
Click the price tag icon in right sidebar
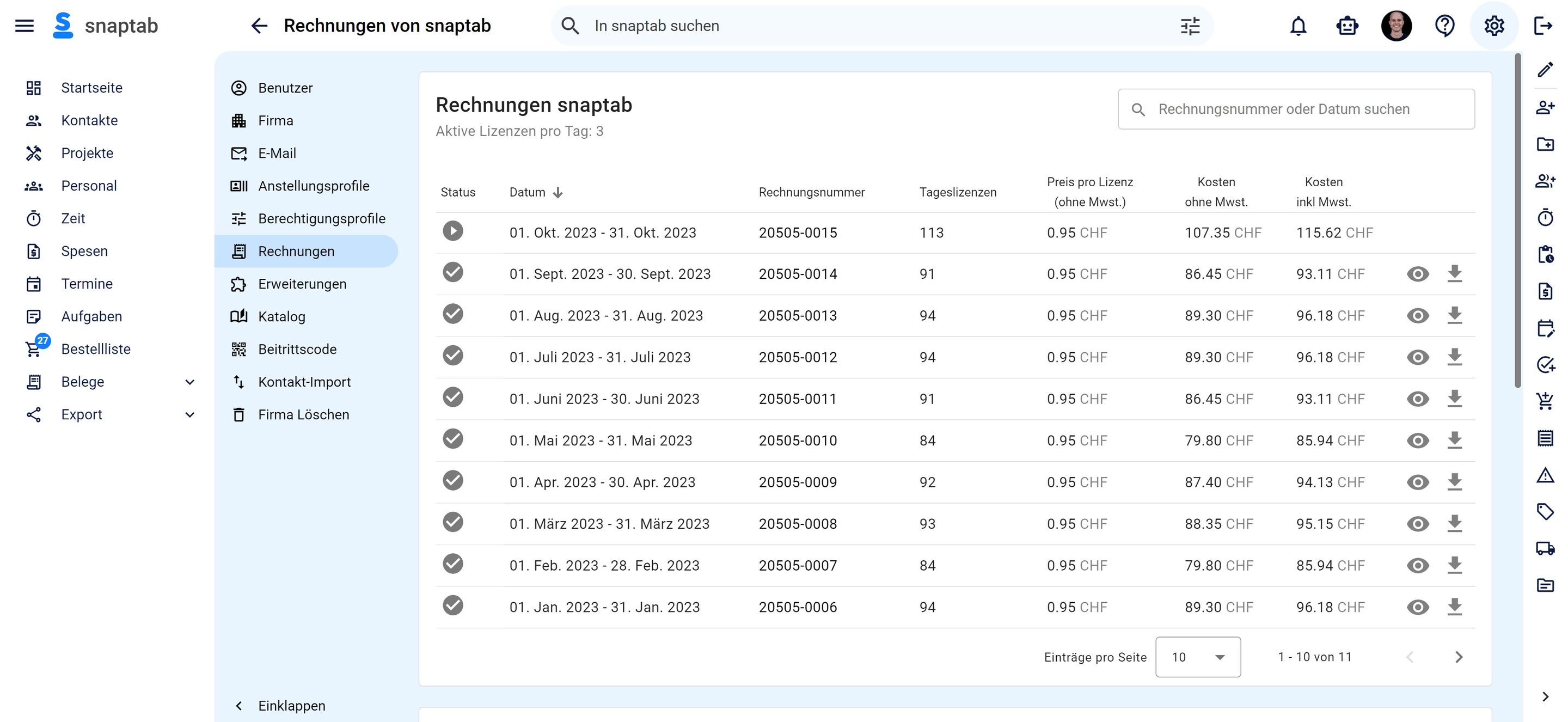click(x=1545, y=511)
